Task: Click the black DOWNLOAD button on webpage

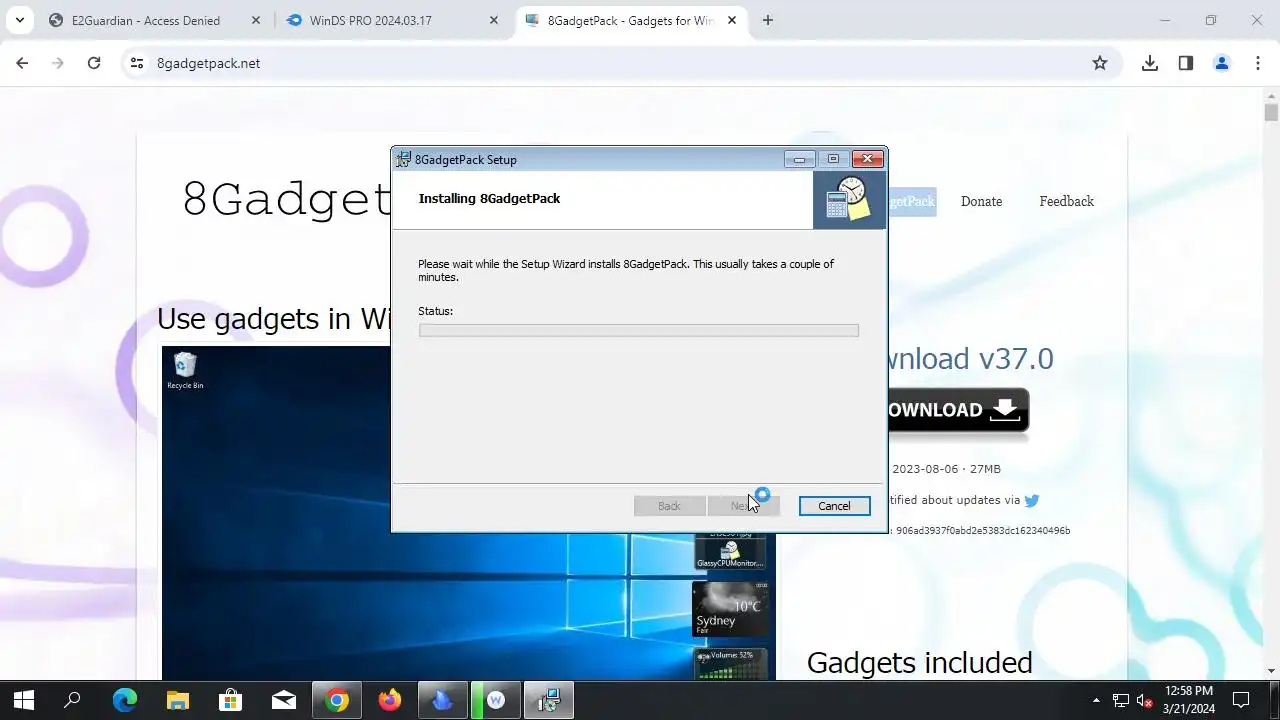Action: point(958,411)
